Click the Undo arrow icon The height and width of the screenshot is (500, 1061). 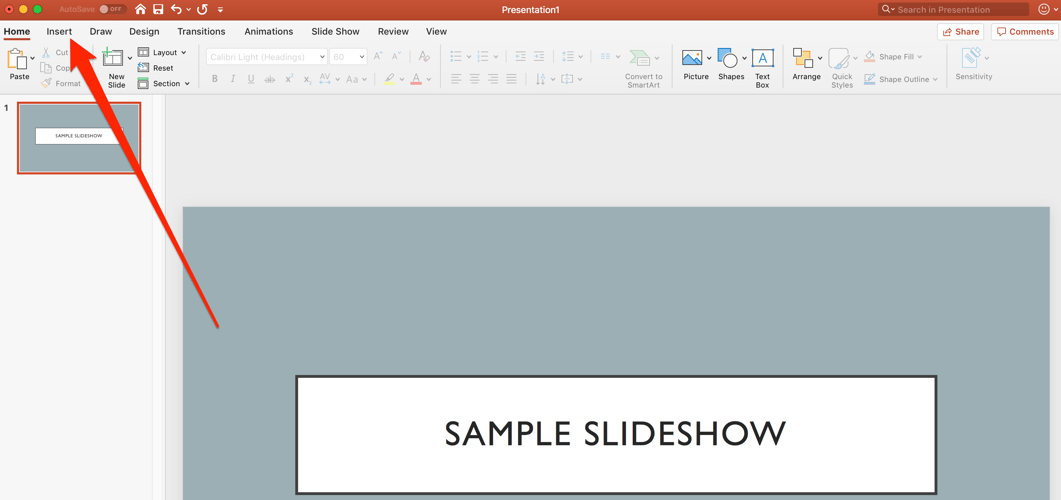(177, 9)
